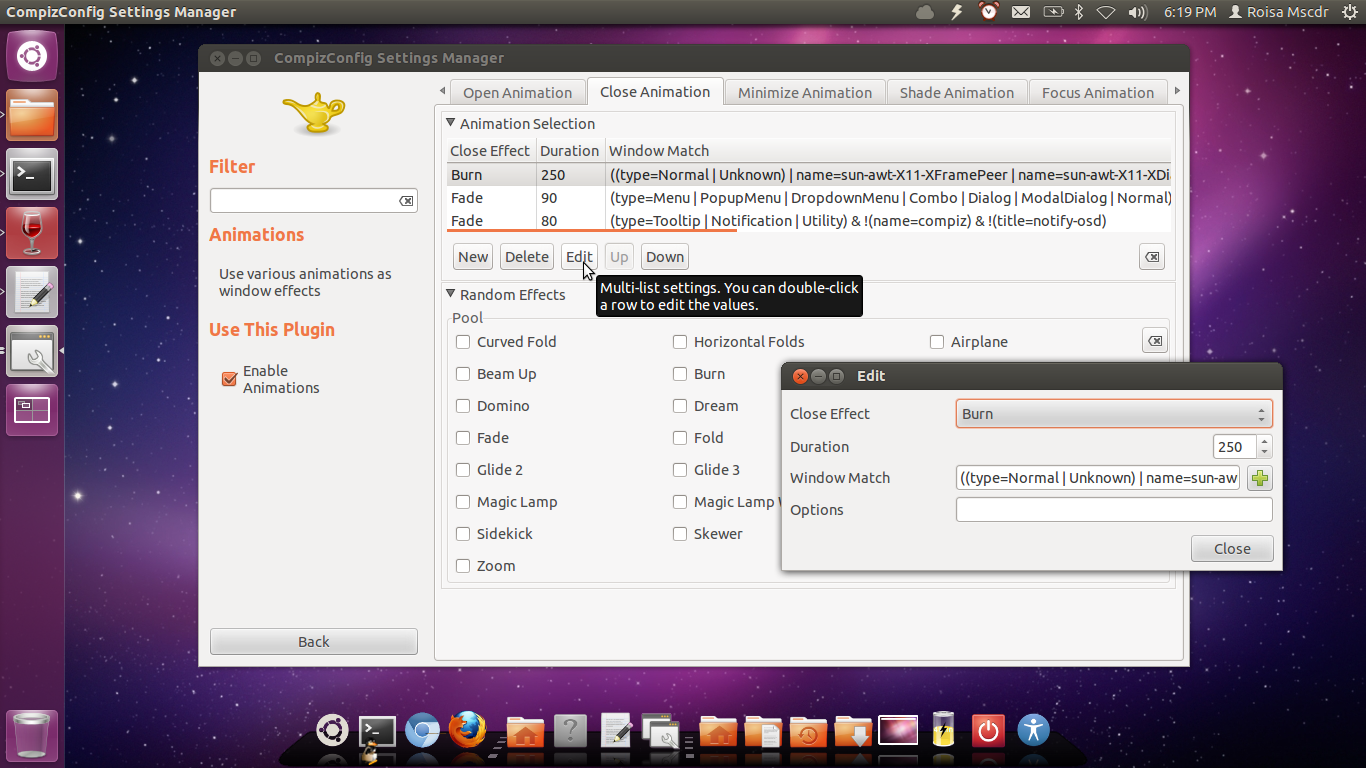Screen dimensions: 1366x768
Task: Switch to the Focus Animation tab
Action: (1098, 92)
